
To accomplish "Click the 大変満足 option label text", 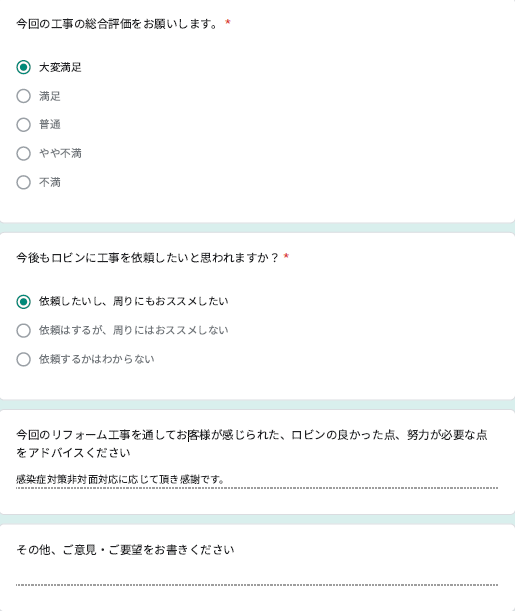I will [60, 67].
